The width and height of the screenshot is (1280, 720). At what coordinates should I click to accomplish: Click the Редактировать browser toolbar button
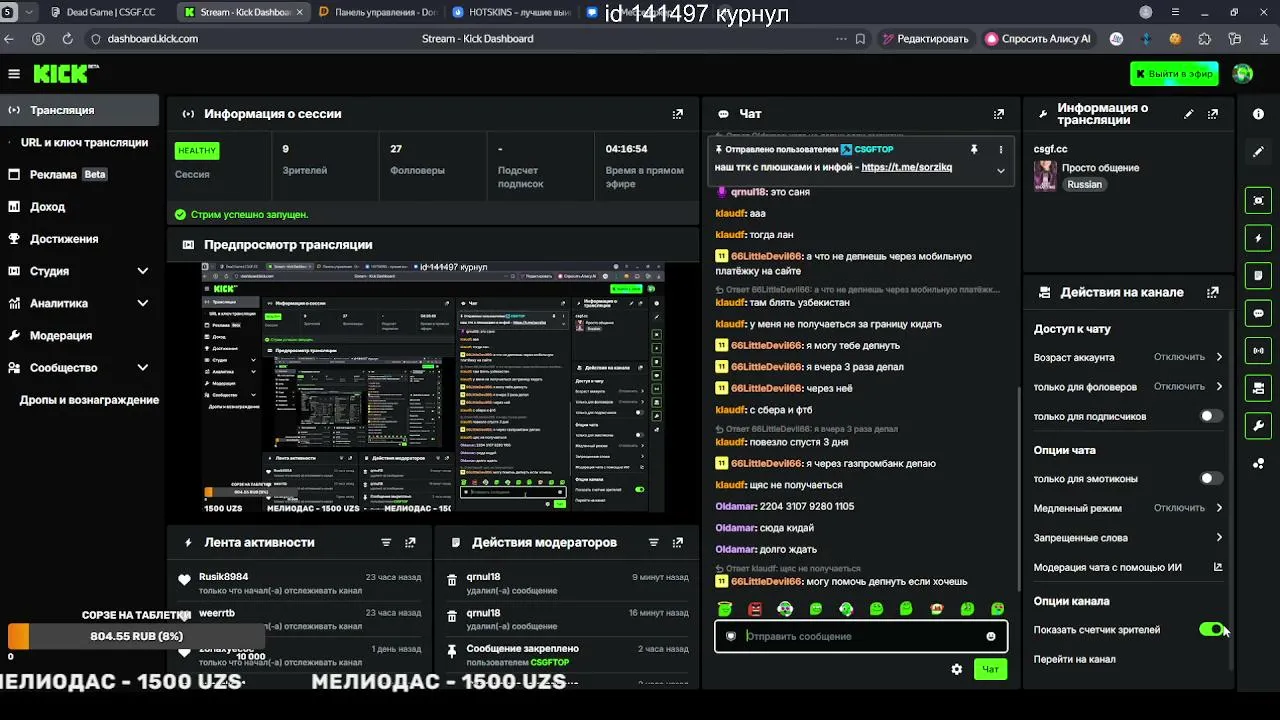click(x=925, y=39)
